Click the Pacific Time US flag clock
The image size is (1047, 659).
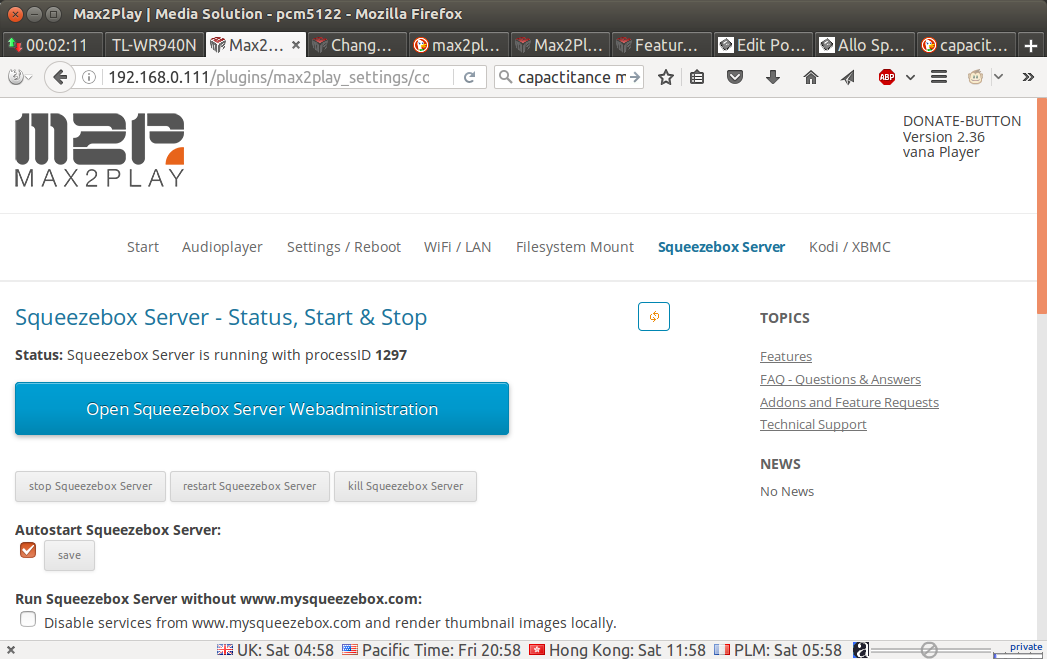(431, 650)
